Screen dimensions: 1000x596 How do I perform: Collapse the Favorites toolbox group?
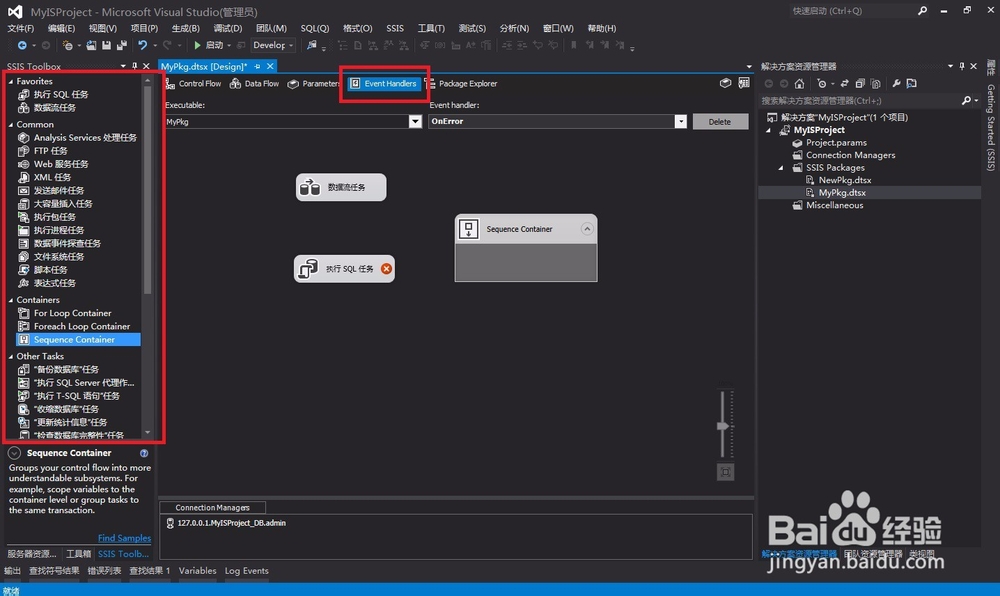[x=11, y=82]
